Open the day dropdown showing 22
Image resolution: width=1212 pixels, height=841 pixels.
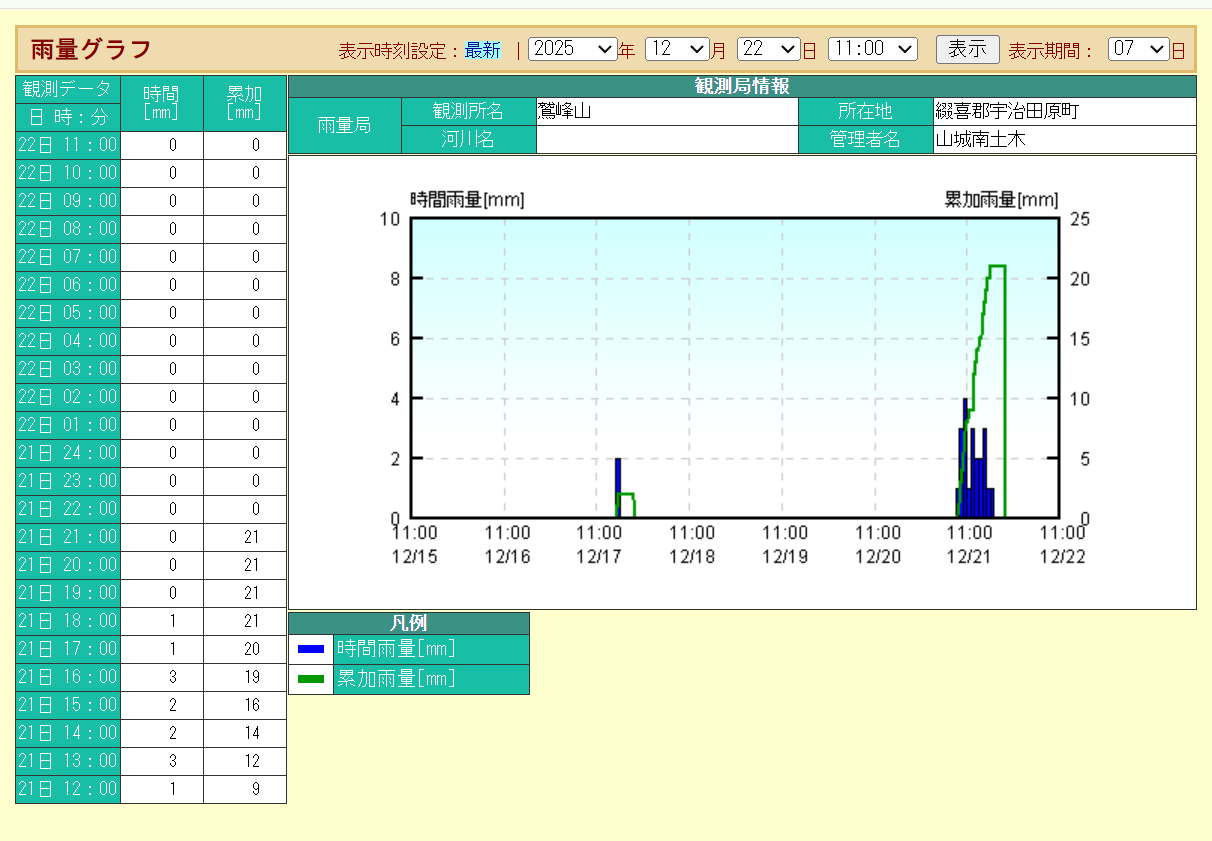tap(768, 49)
